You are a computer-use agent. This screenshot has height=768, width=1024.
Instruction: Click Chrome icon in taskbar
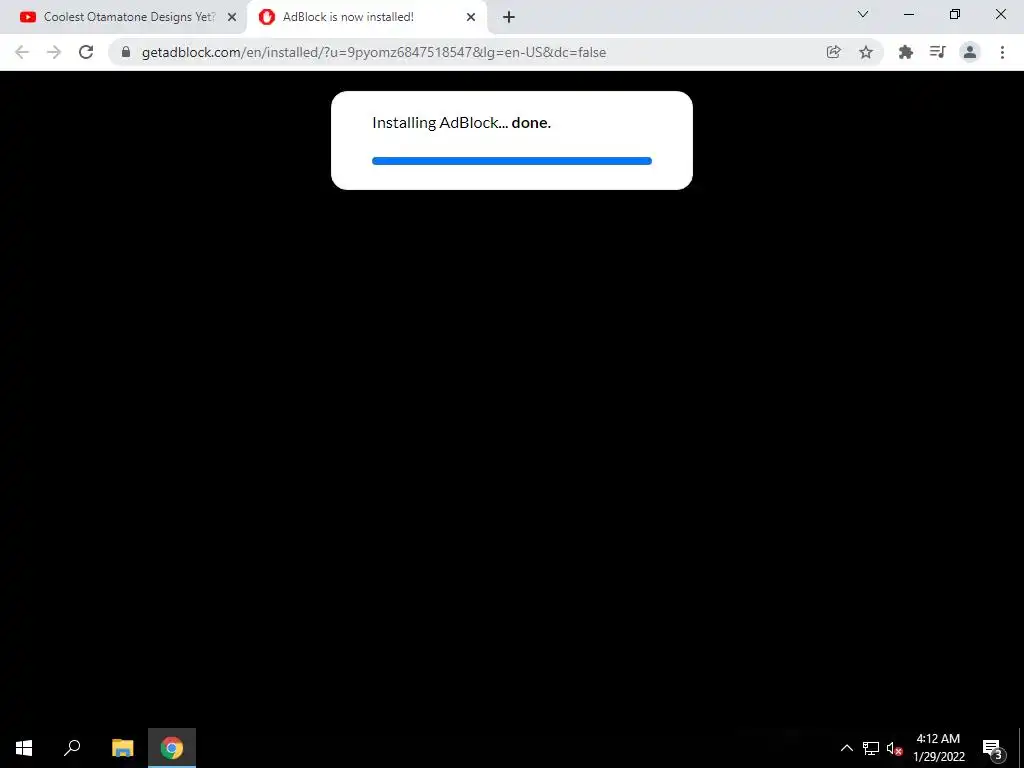coord(172,748)
